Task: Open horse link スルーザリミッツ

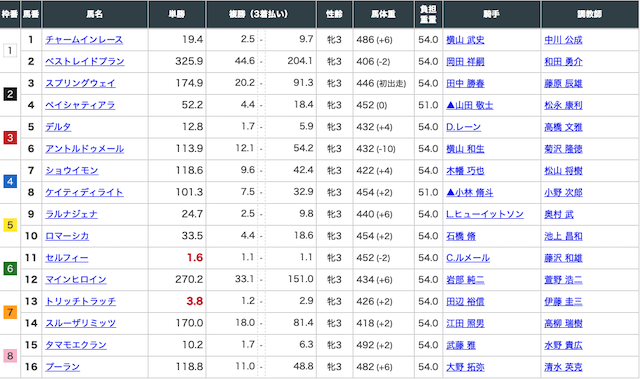Action: click(80, 323)
